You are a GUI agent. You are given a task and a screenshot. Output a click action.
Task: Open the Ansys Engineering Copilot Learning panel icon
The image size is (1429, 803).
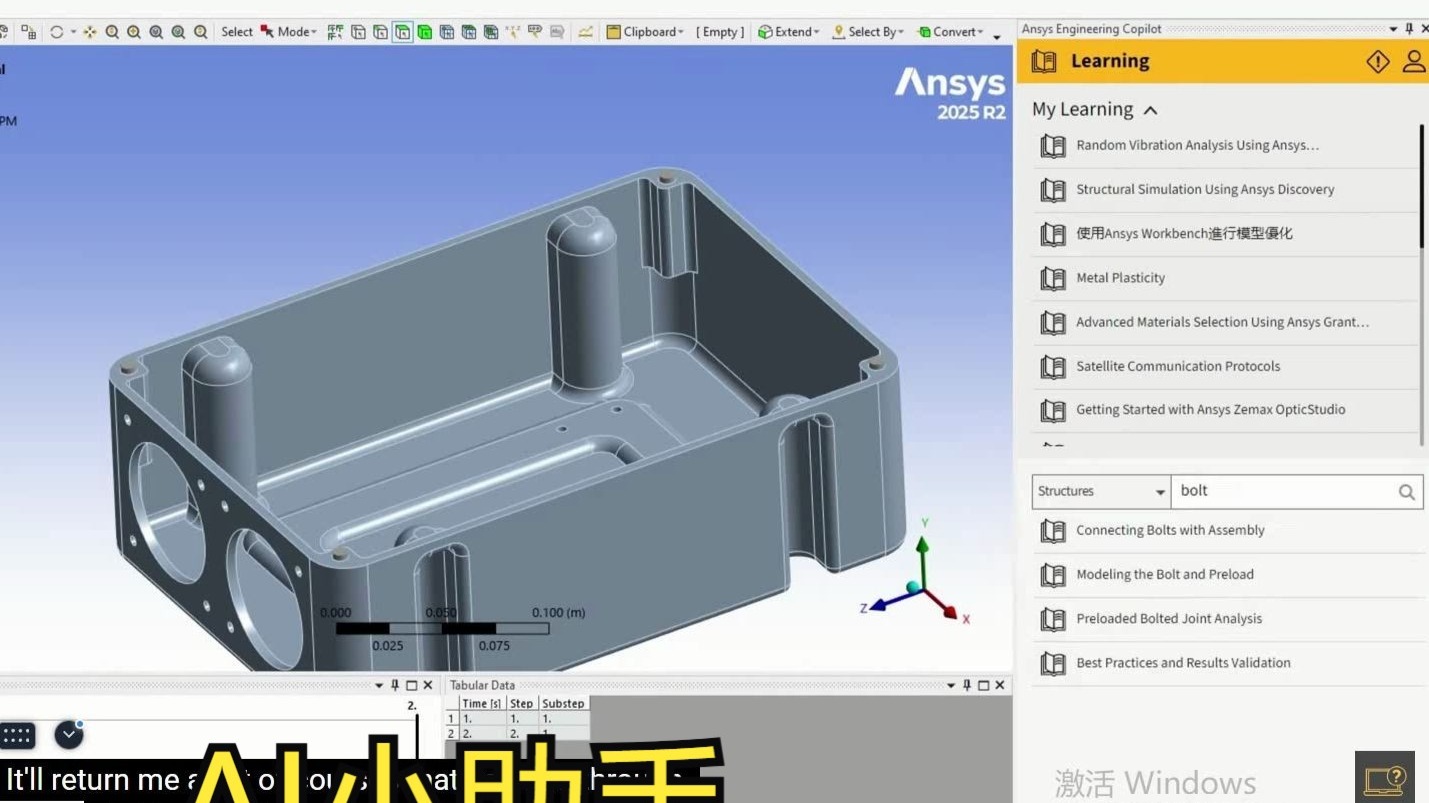click(x=1044, y=61)
